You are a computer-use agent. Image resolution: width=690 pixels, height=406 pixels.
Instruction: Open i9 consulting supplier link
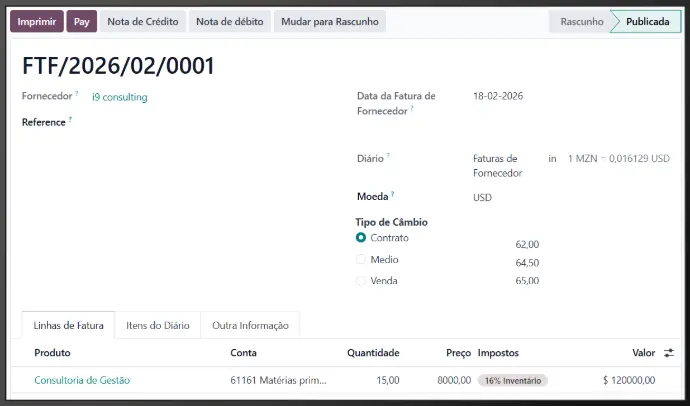[x=119, y=97]
